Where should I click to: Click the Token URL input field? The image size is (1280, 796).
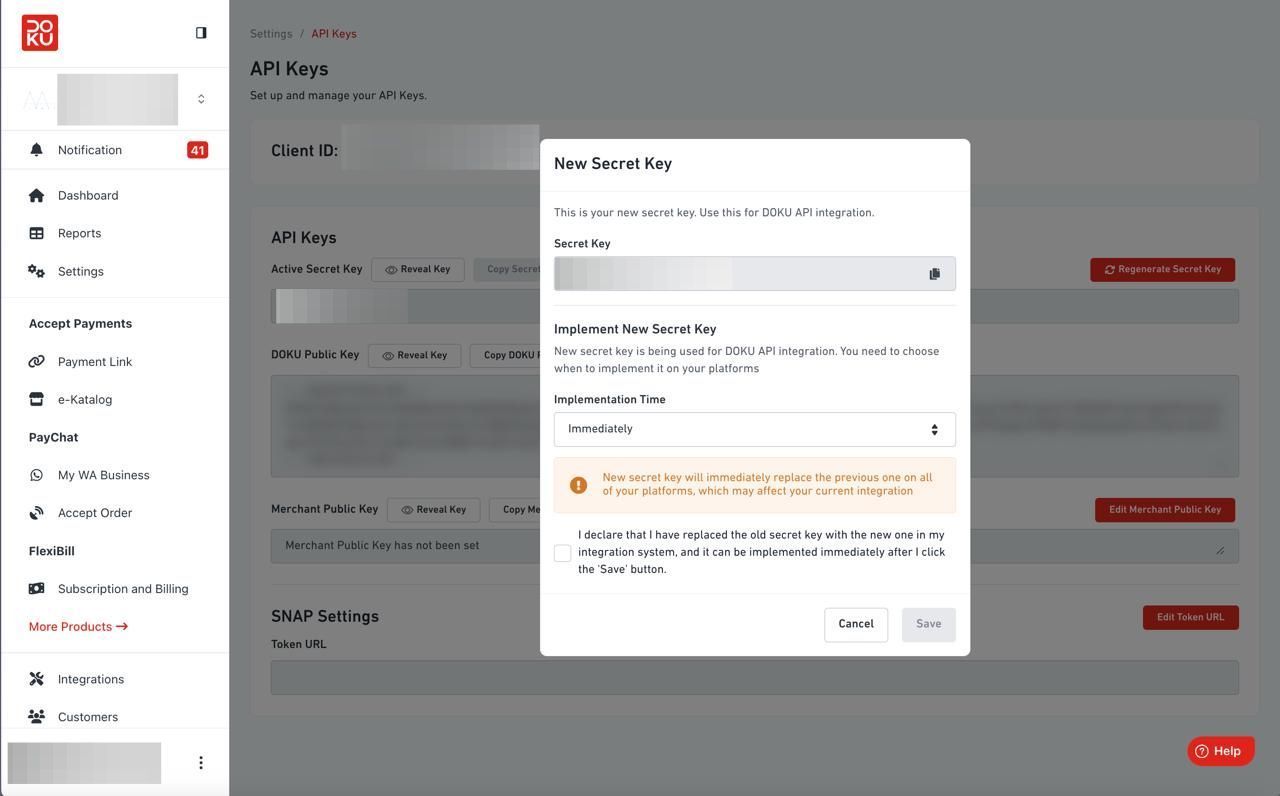coord(755,678)
